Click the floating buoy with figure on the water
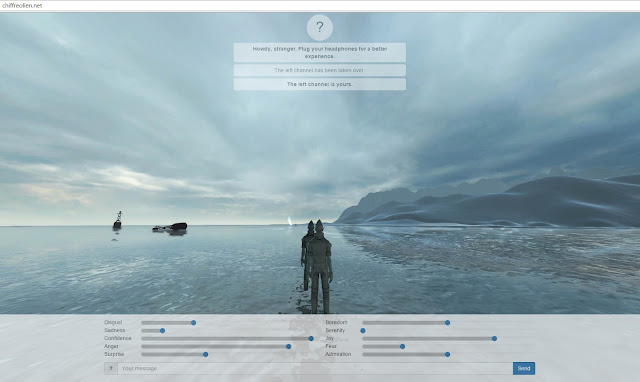 (x=118, y=220)
